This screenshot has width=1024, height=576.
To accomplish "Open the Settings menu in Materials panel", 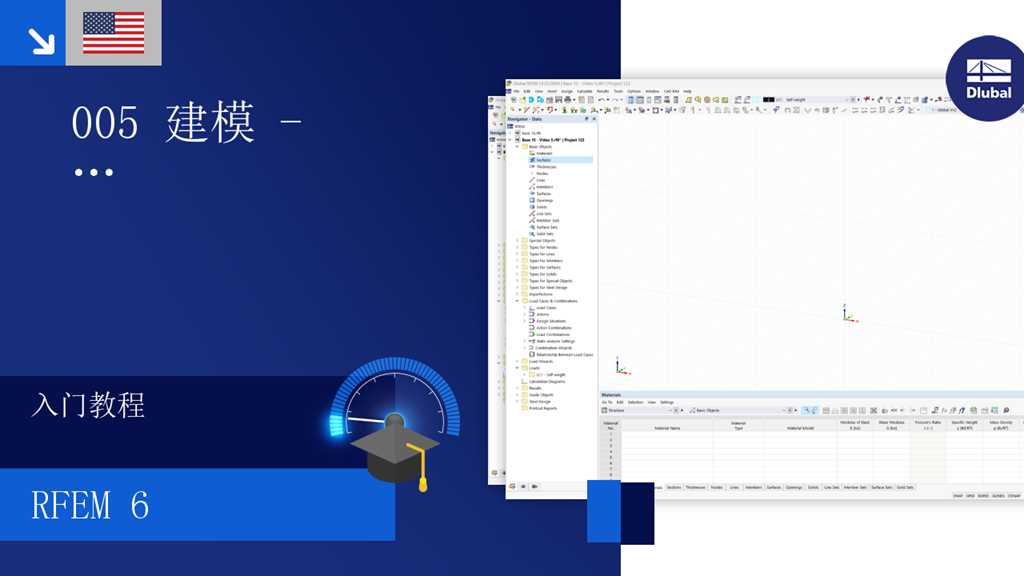I will (x=667, y=402).
